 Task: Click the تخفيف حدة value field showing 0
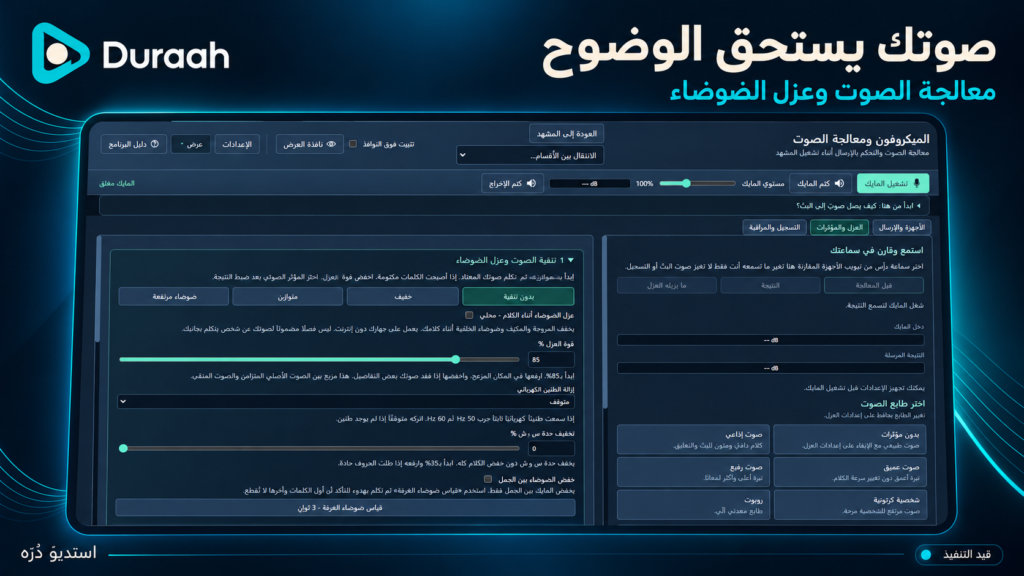pos(551,449)
